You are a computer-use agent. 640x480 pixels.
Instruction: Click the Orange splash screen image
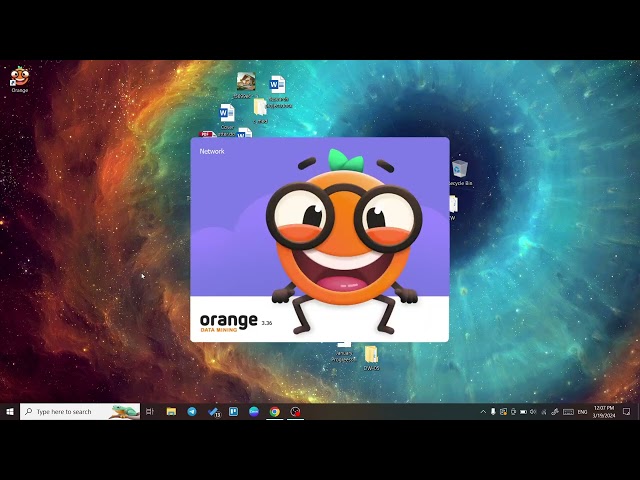click(x=320, y=240)
